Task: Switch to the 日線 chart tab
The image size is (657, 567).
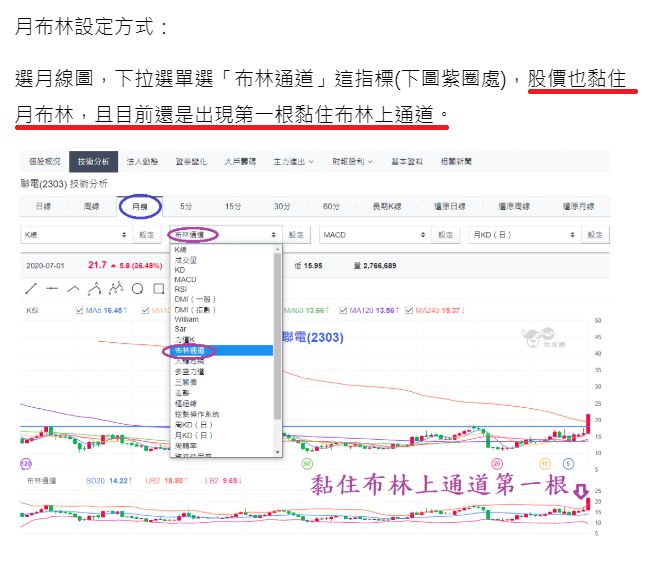Action: (43, 206)
